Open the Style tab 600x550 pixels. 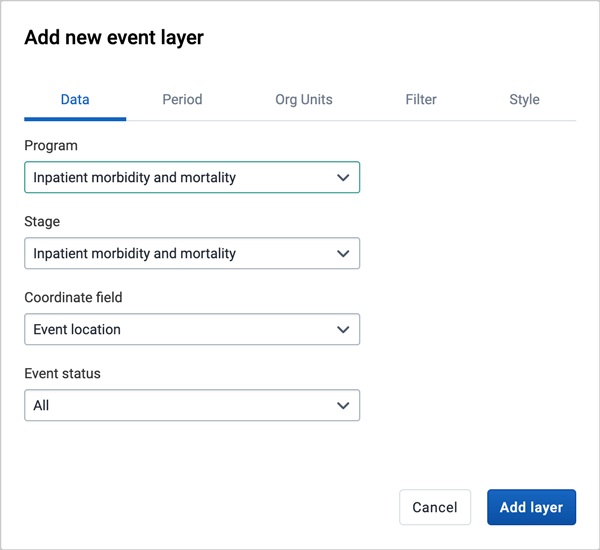click(524, 100)
